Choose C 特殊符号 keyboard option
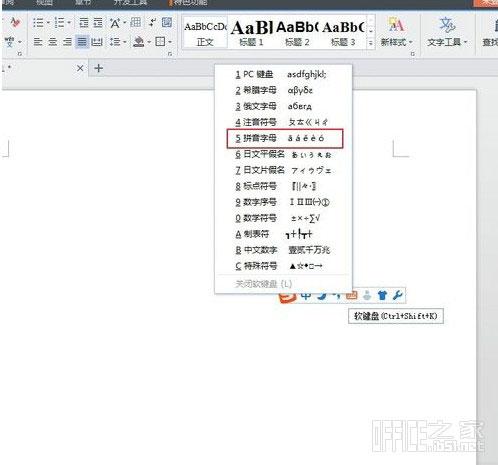The height and width of the screenshot is (465, 498). coord(283,266)
